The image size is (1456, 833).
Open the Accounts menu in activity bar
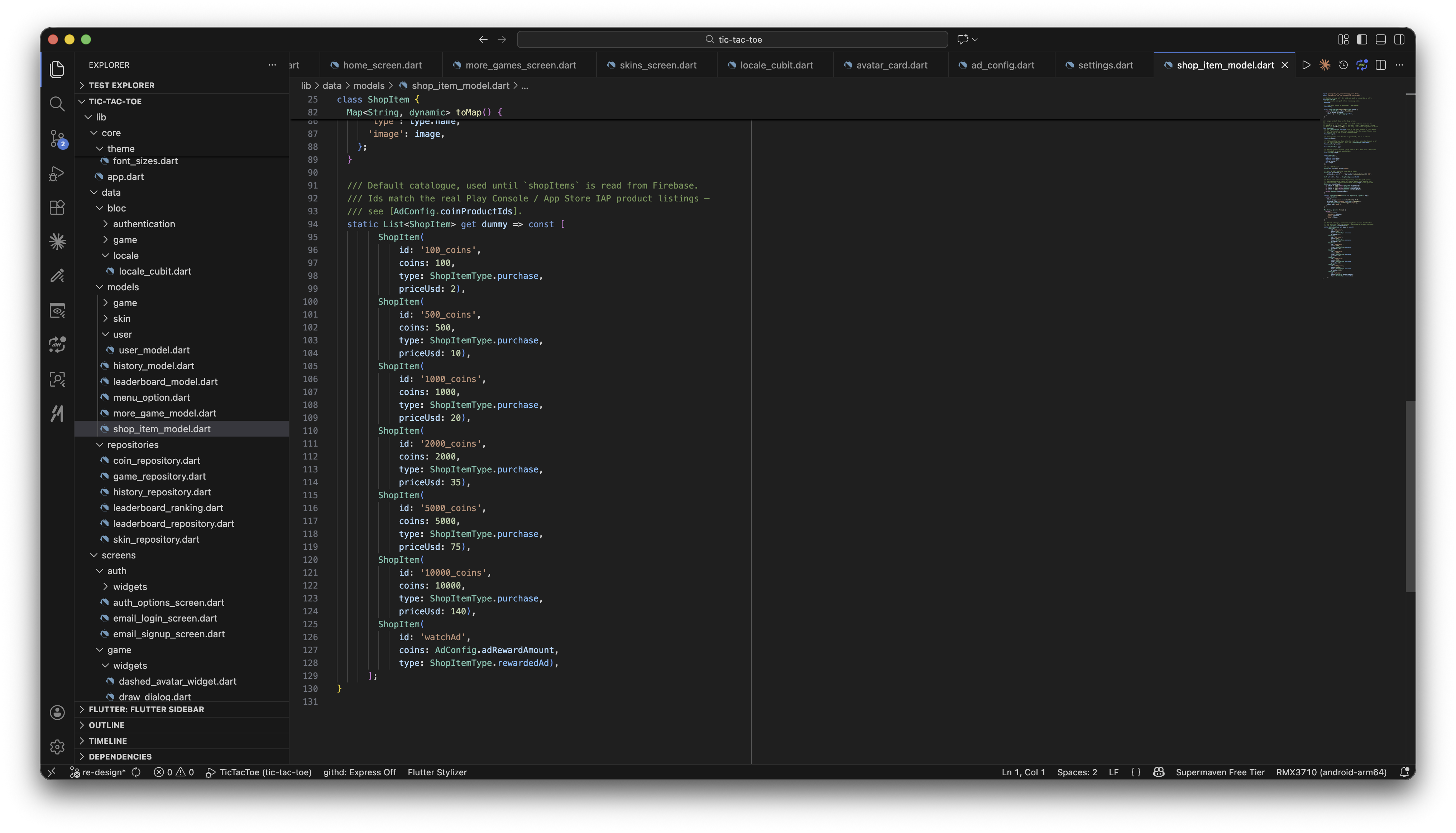[57, 712]
